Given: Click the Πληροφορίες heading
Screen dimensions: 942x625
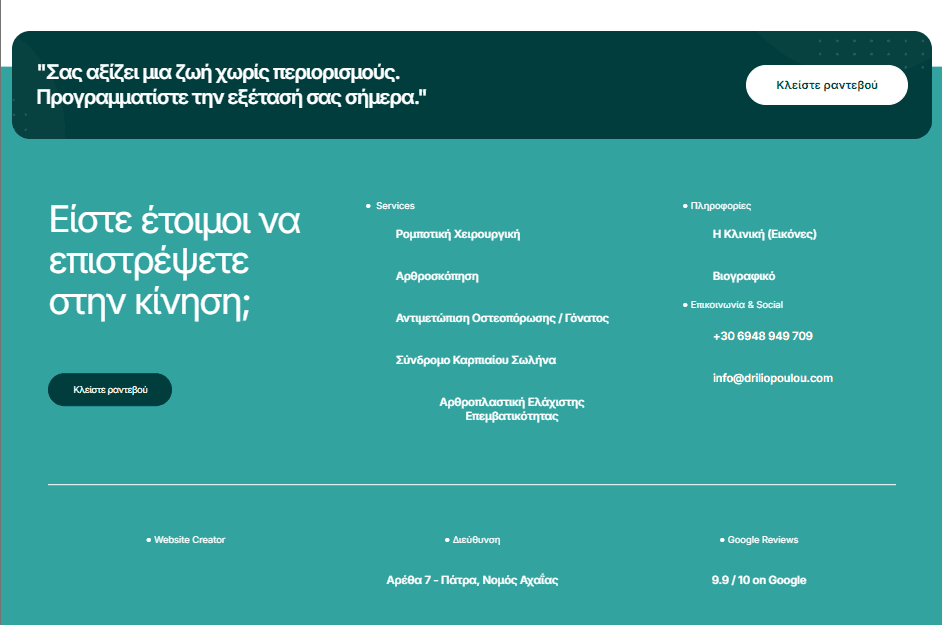Looking at the screenshot, I should tap(721, 206).
